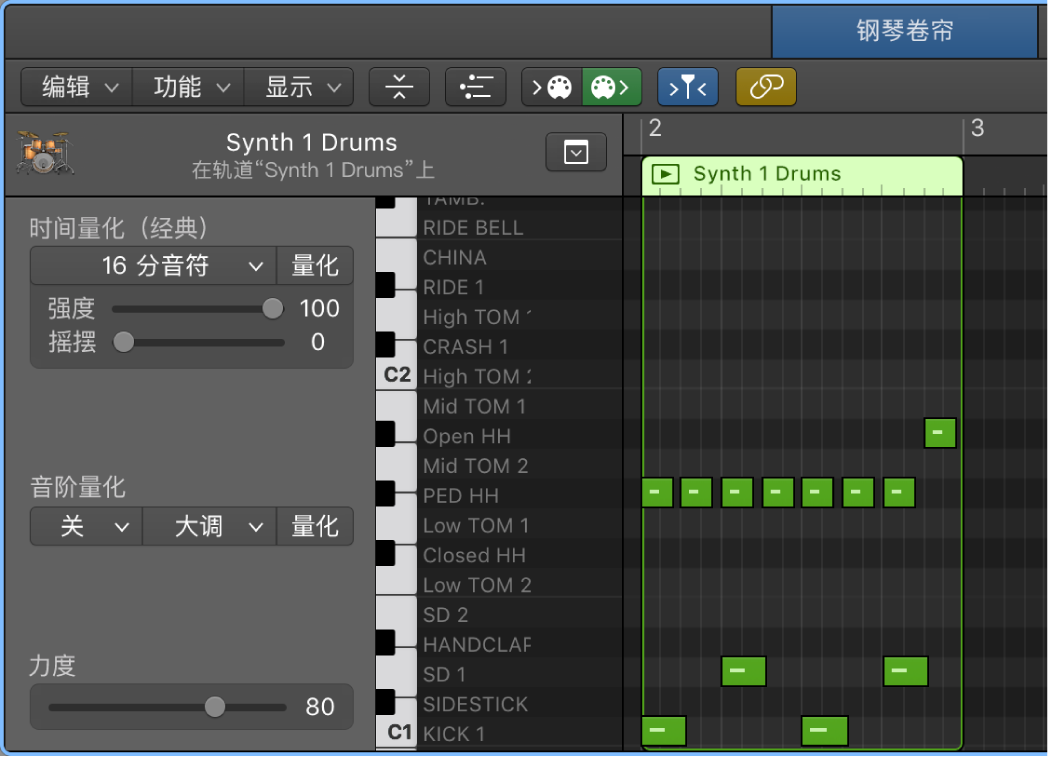Toggle MIDI In palette button
The height and width of the screenshot is (758, 1048).
pos(552,87)
